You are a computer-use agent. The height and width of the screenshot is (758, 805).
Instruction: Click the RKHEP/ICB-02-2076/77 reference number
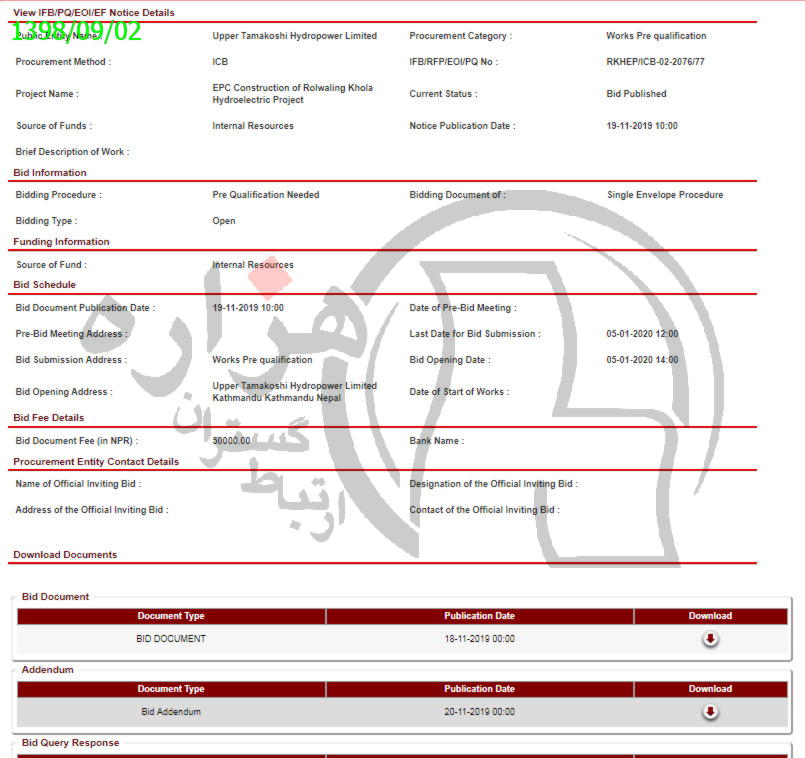click(655, 62)
